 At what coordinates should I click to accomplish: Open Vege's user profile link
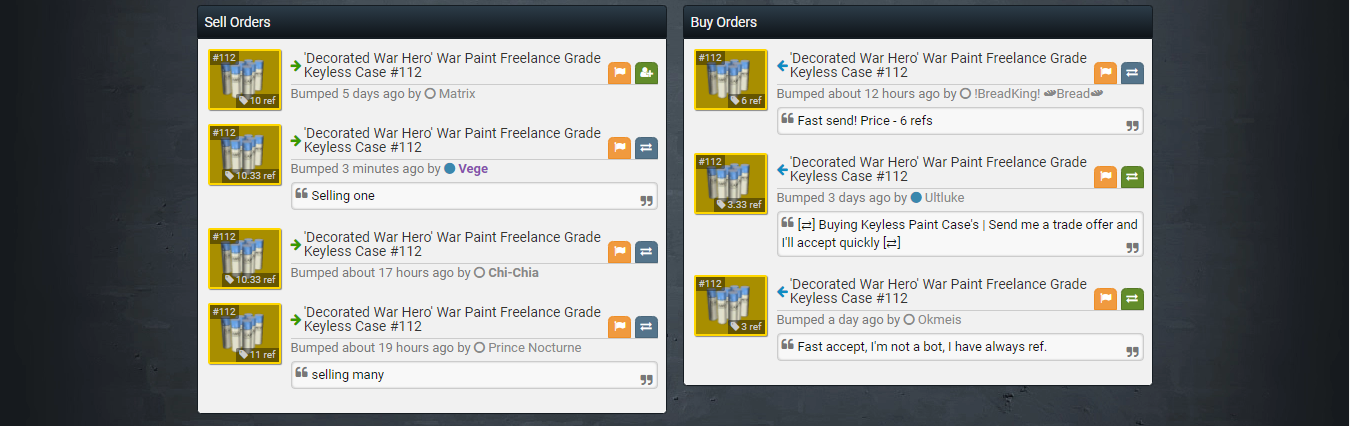point(473,169)
